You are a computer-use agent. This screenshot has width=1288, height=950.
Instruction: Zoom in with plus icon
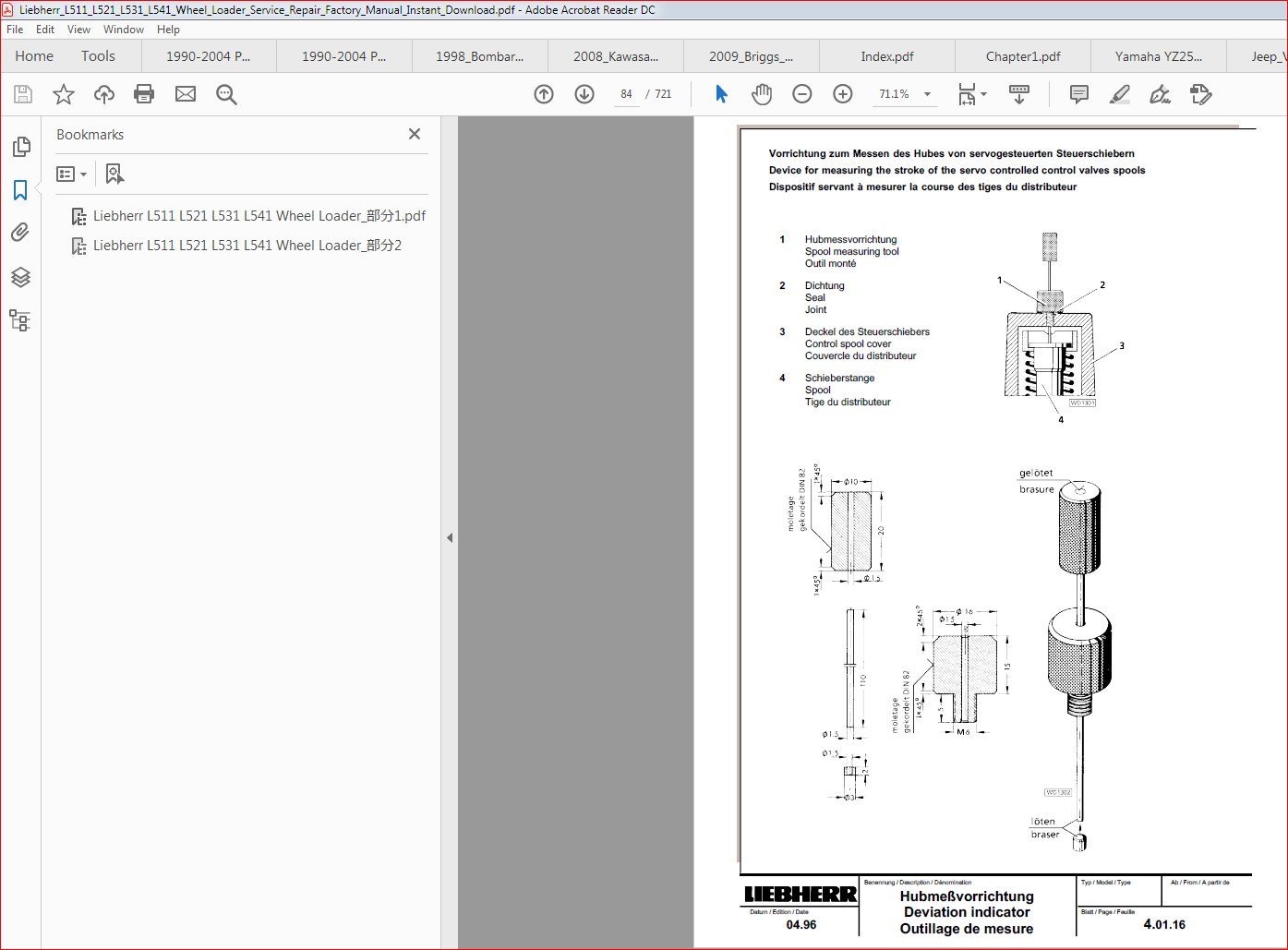point(843,94)
